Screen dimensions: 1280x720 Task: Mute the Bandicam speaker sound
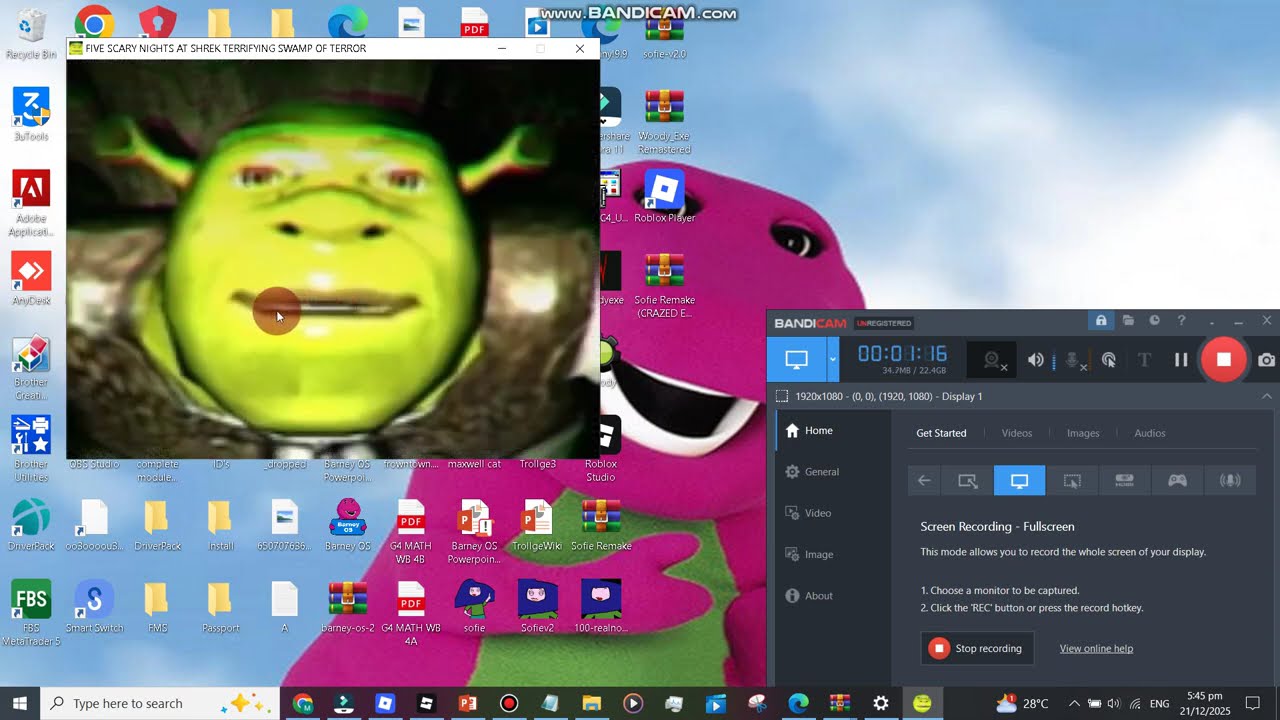pos(1037,360)
